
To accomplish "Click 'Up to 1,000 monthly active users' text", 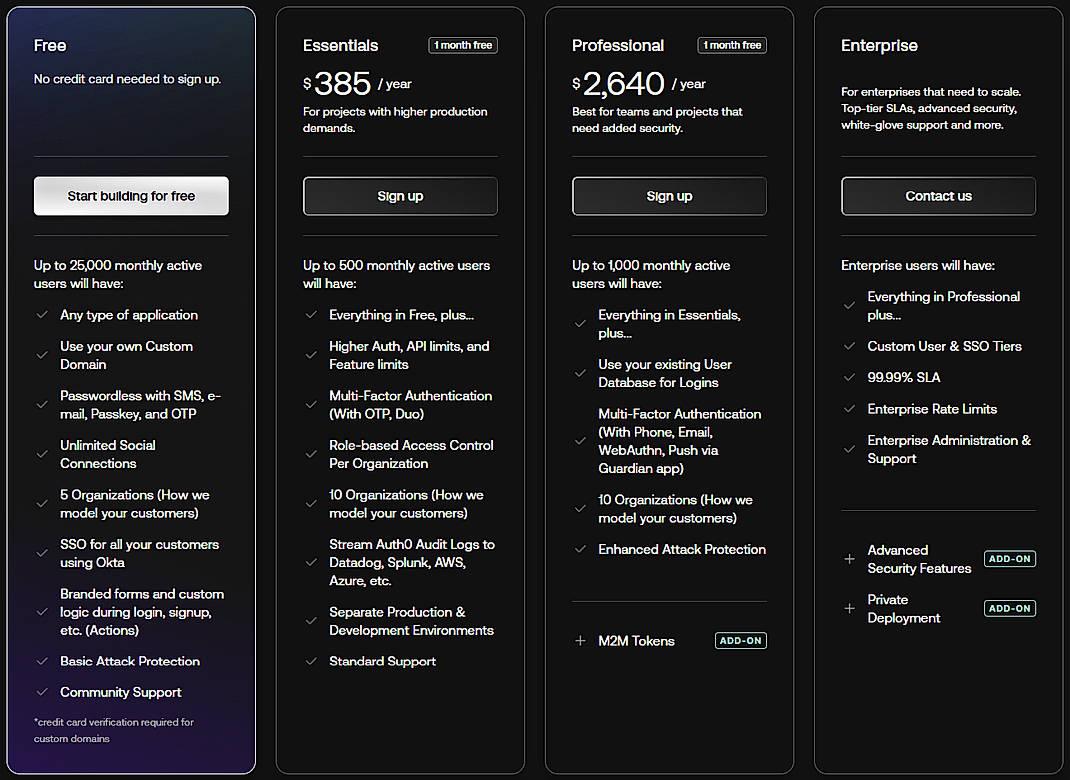I will [x=651, y=274].
